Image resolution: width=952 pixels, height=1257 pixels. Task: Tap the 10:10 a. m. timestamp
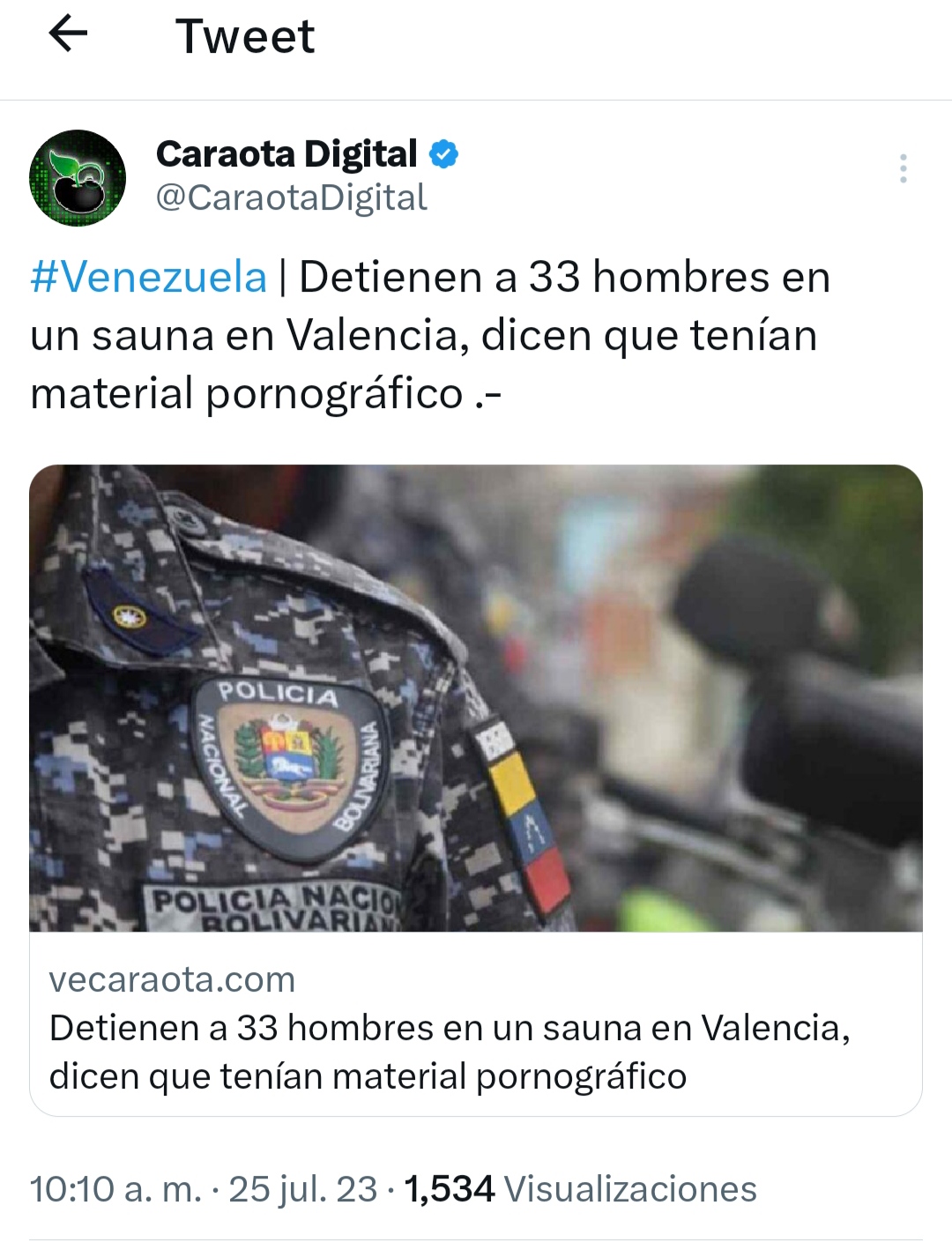point(115,1189)
